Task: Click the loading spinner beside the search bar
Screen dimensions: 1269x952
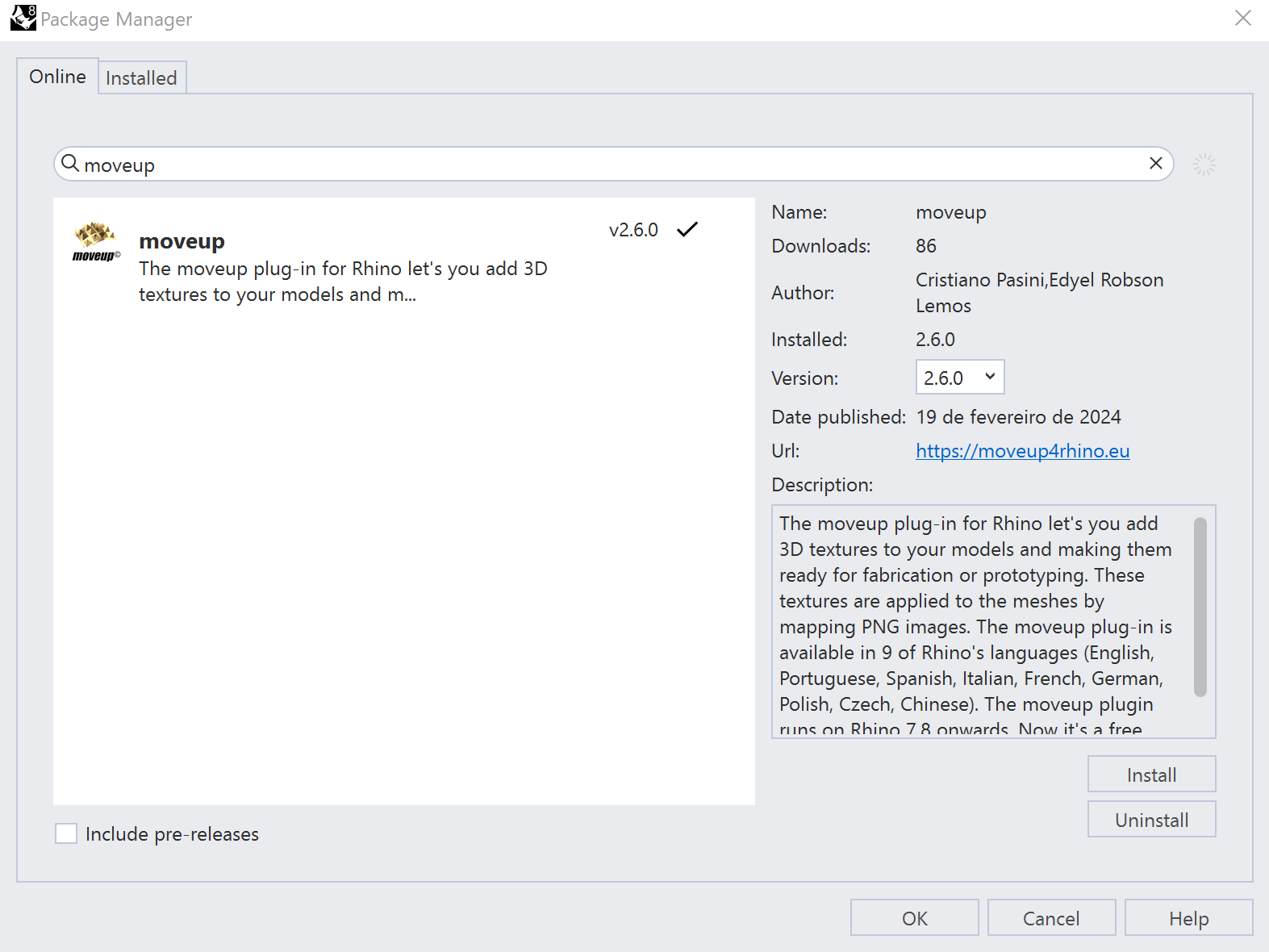Action: tap(1204, 165)
